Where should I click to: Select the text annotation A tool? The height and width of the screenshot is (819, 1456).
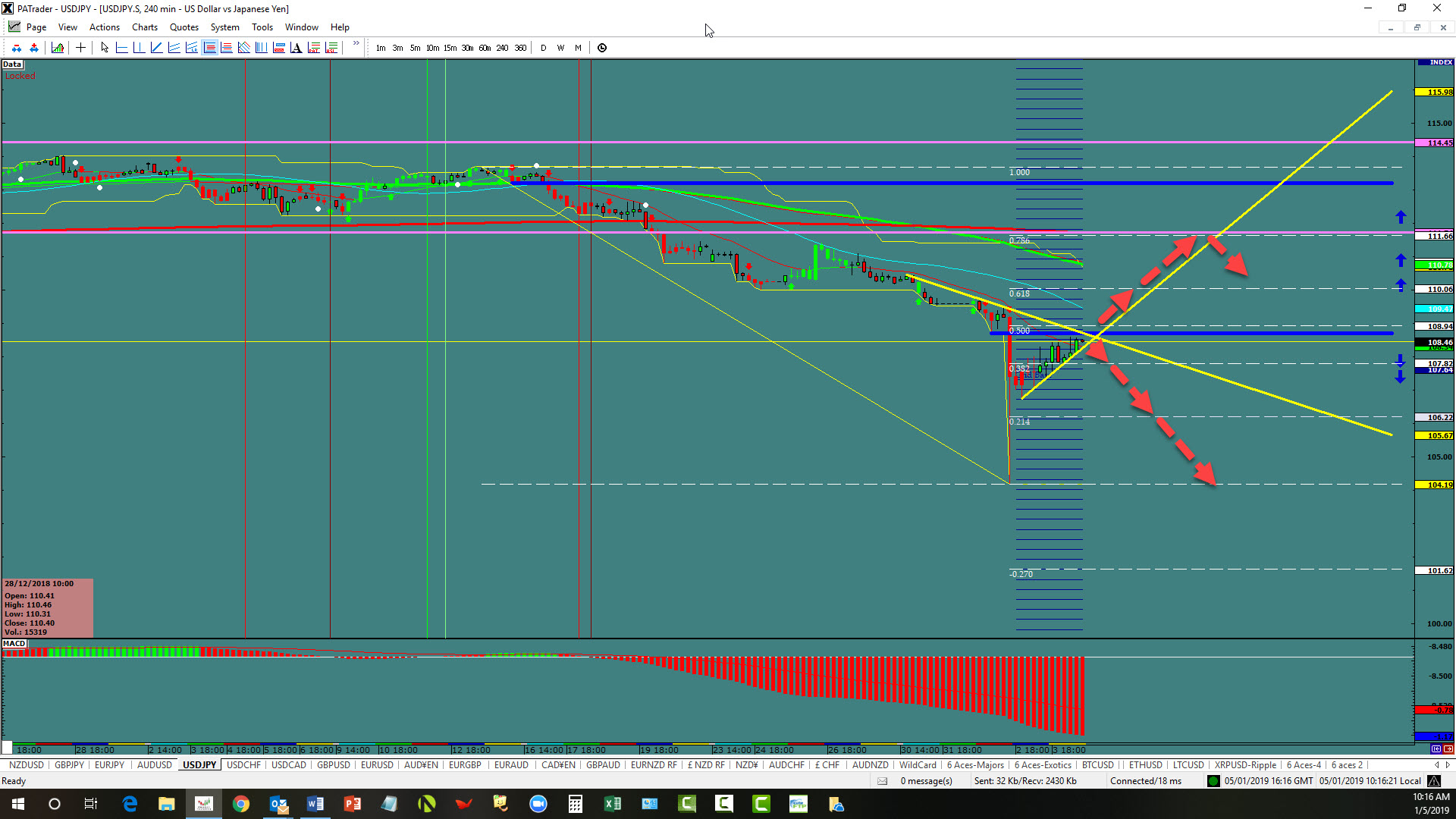[x=296, y=48]
